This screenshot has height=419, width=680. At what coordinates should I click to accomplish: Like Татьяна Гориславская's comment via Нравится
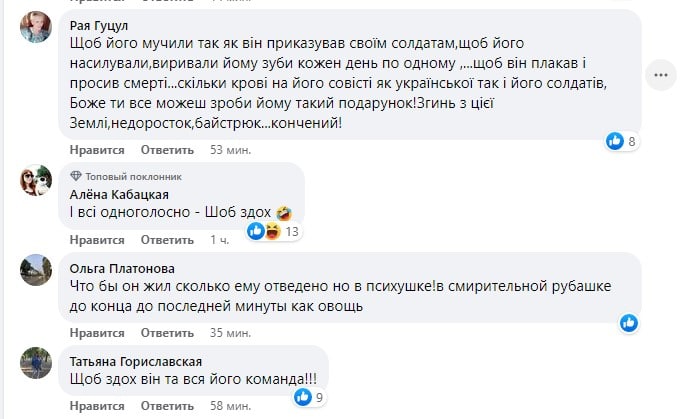click(x=98, y=406)
